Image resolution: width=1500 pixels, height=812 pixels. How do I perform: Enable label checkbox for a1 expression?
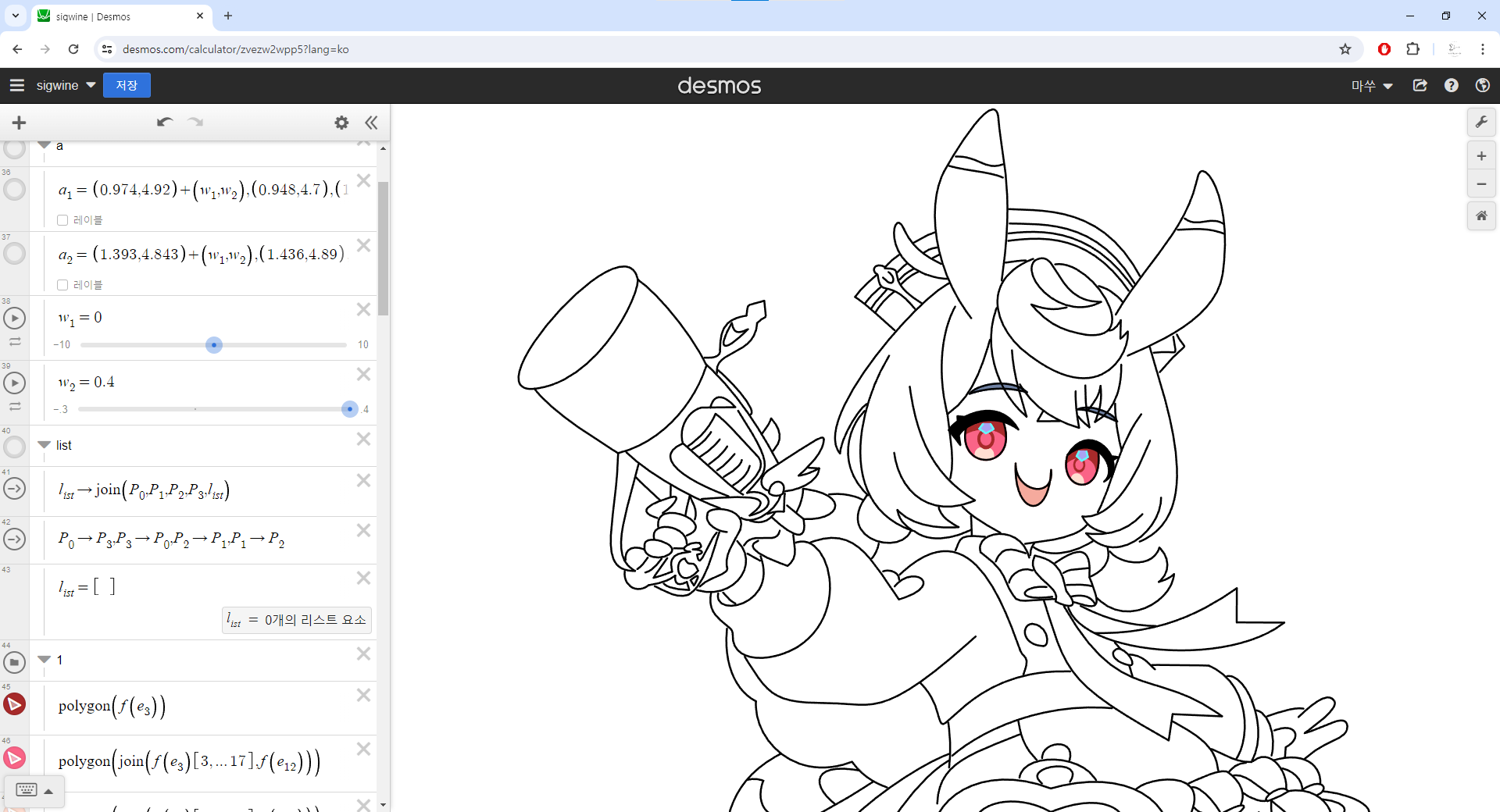62,220
